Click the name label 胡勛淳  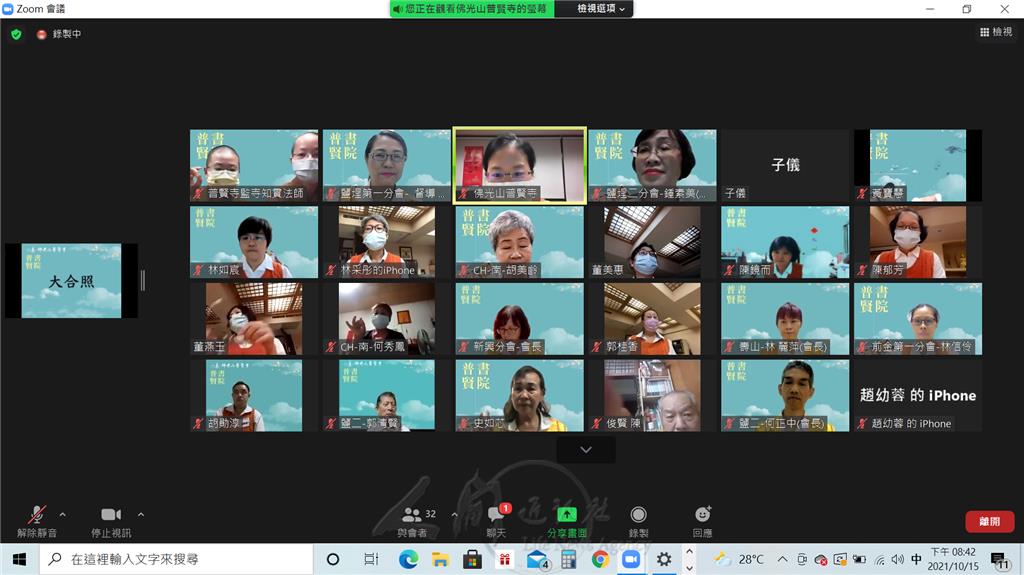coord(223,423)
